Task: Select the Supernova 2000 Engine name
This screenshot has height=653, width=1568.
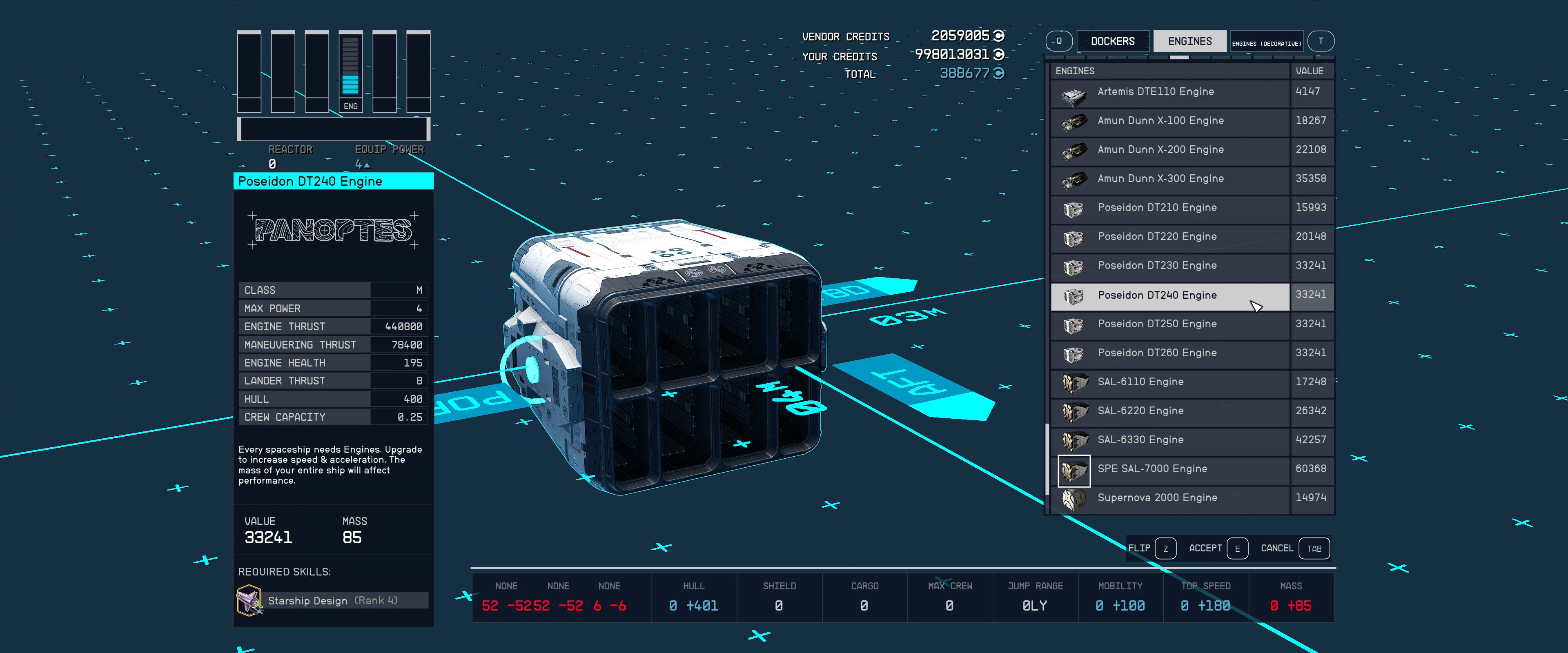Action: coord(1157,498)
